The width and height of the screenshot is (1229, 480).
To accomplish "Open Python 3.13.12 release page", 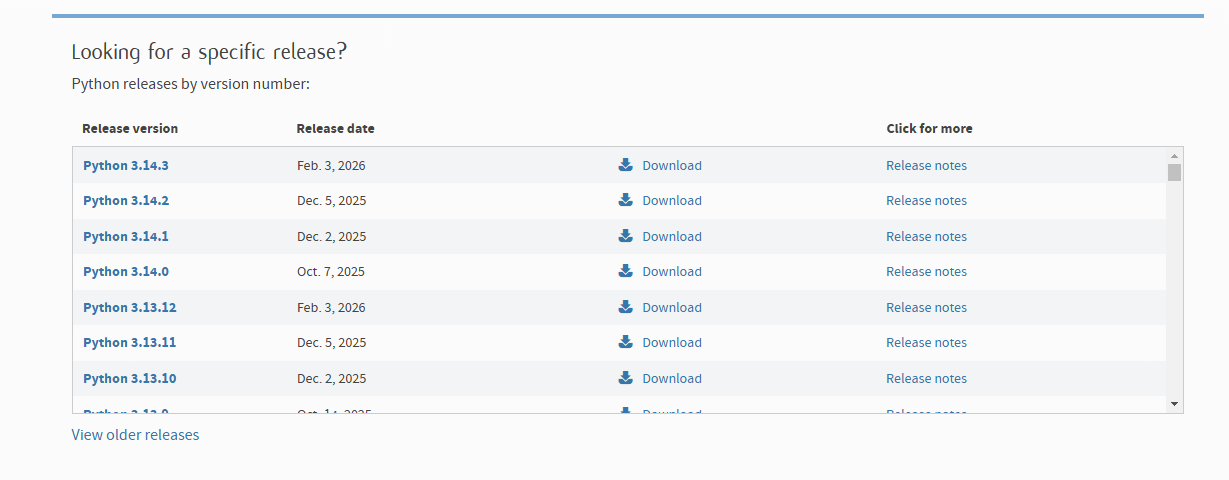I will tap(130, 307).
